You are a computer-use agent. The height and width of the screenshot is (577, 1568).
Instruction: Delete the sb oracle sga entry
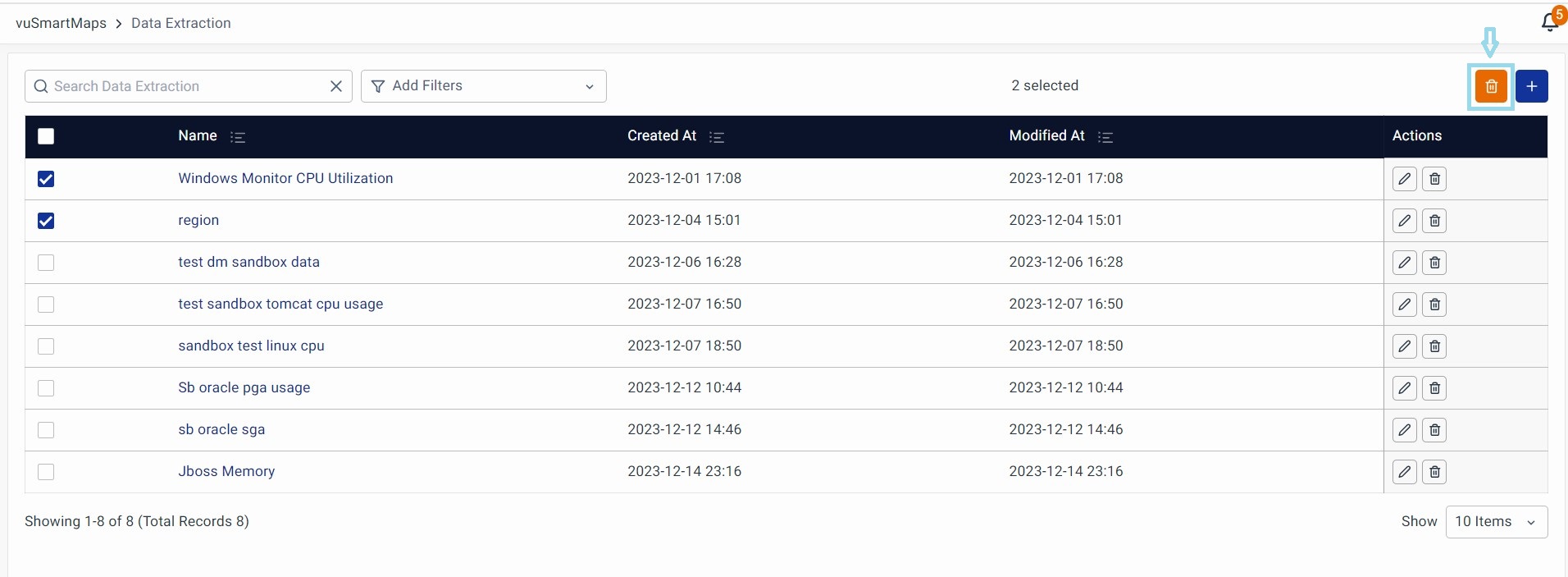coord(1434,430)
